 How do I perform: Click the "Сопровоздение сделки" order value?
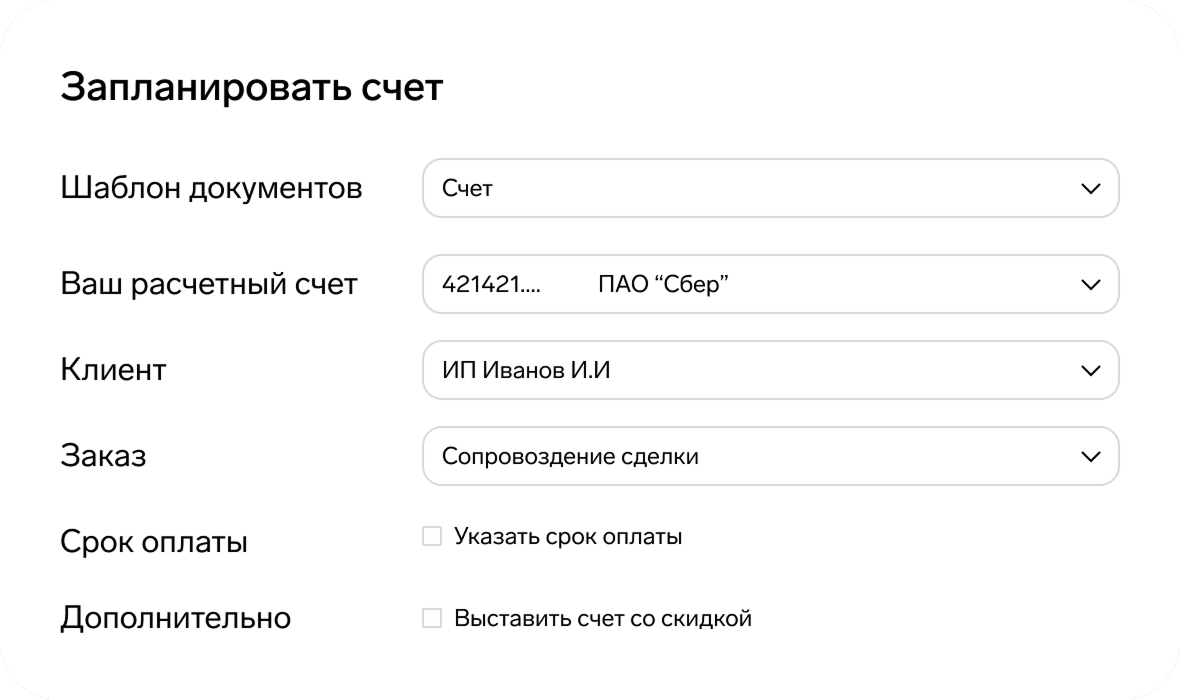click(x=571, y=456)
